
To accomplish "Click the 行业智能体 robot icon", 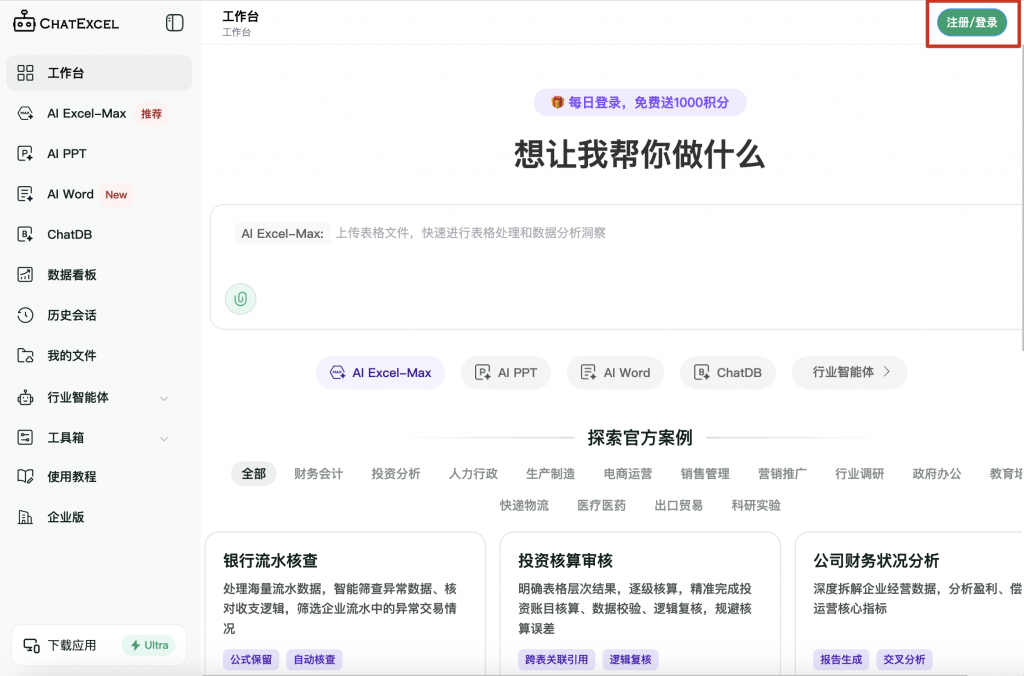I will click(x=25, y=397).
